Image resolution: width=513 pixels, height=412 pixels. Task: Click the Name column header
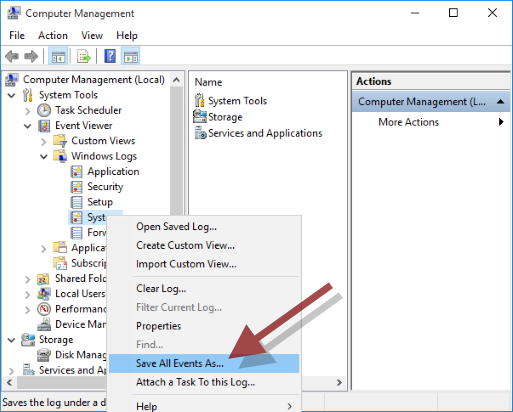tap(208, 82)
